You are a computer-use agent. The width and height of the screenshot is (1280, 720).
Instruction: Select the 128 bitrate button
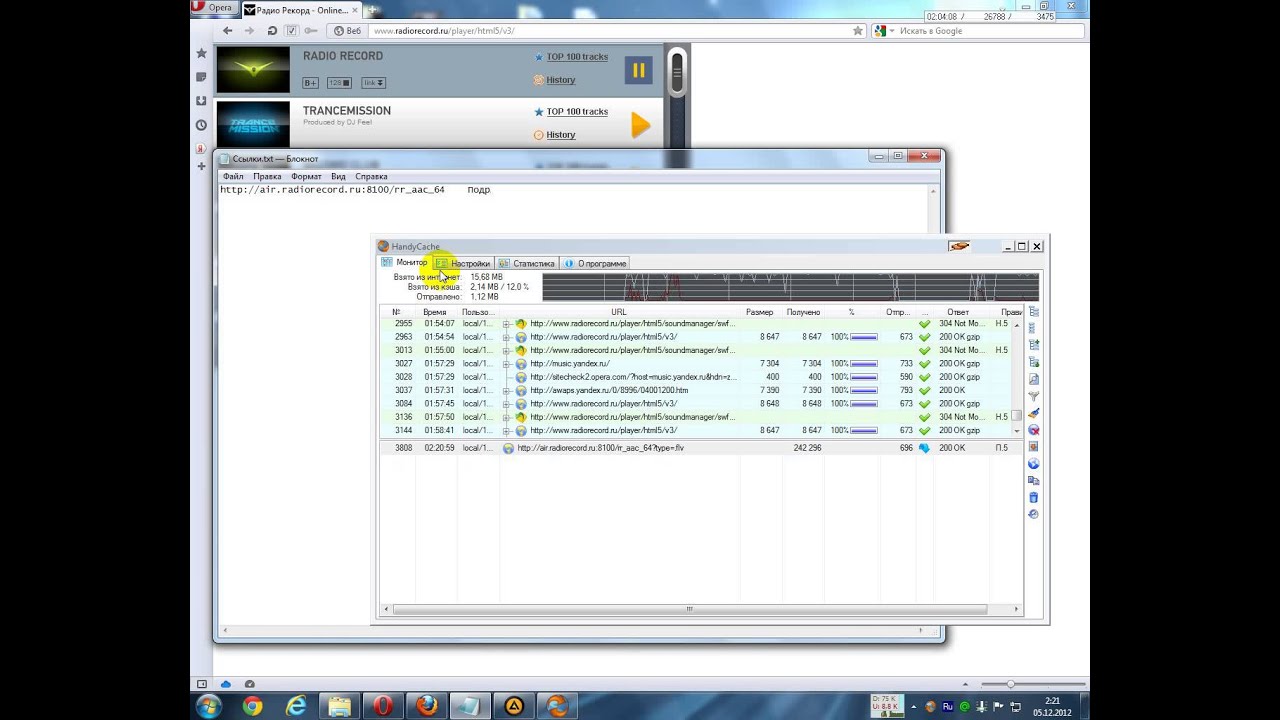[340, 83]
